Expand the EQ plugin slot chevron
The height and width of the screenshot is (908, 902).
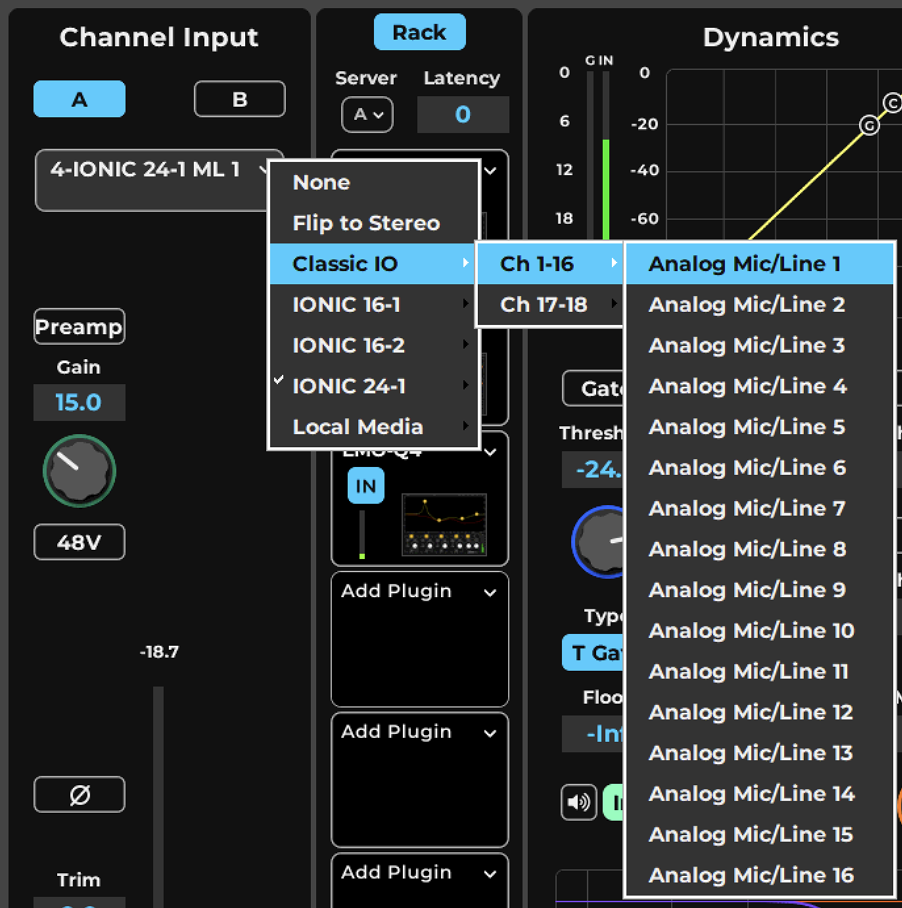pyautogui.click(x=490, y=452)
